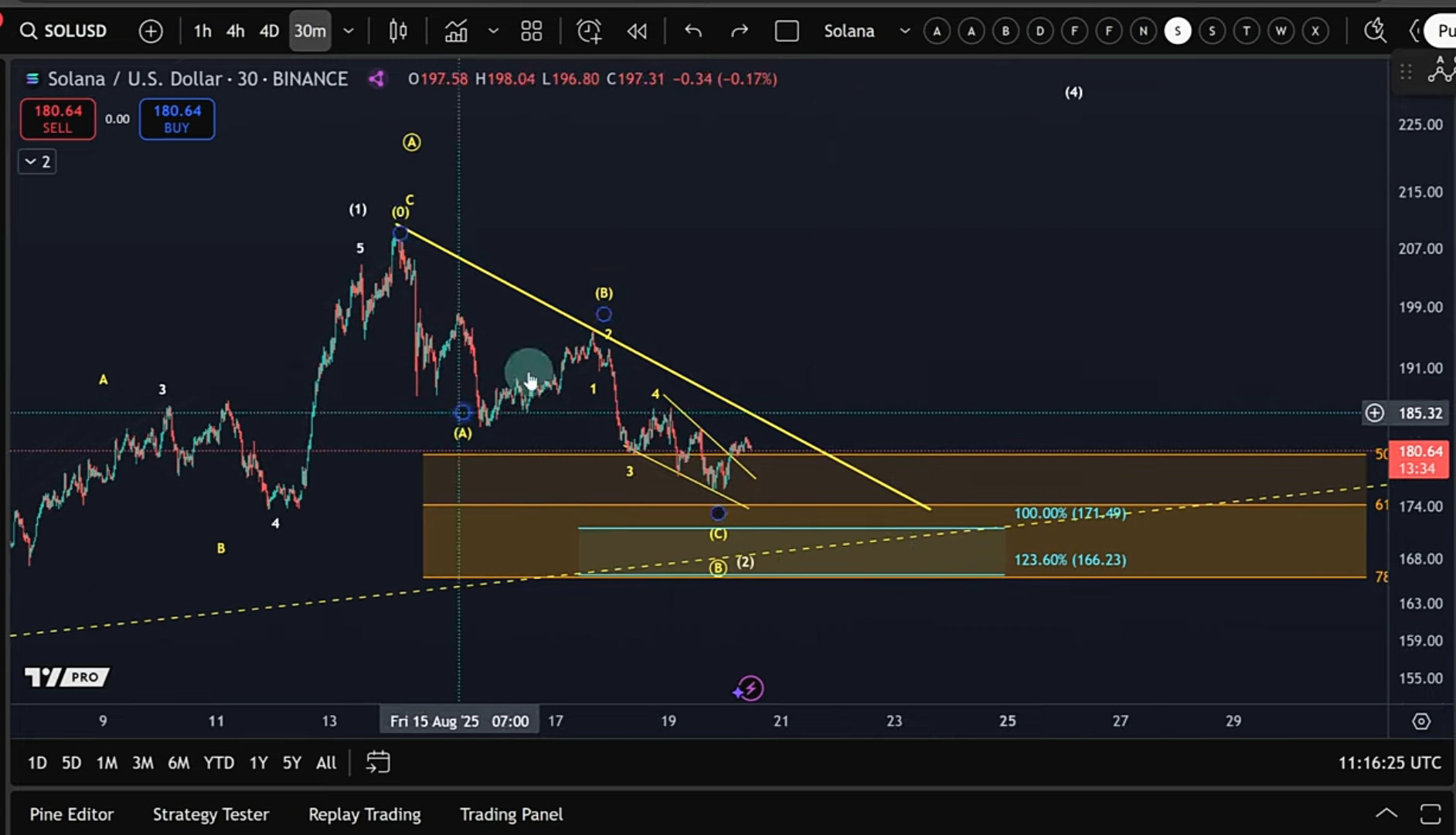Set date range to 1Y

[258, 763]
